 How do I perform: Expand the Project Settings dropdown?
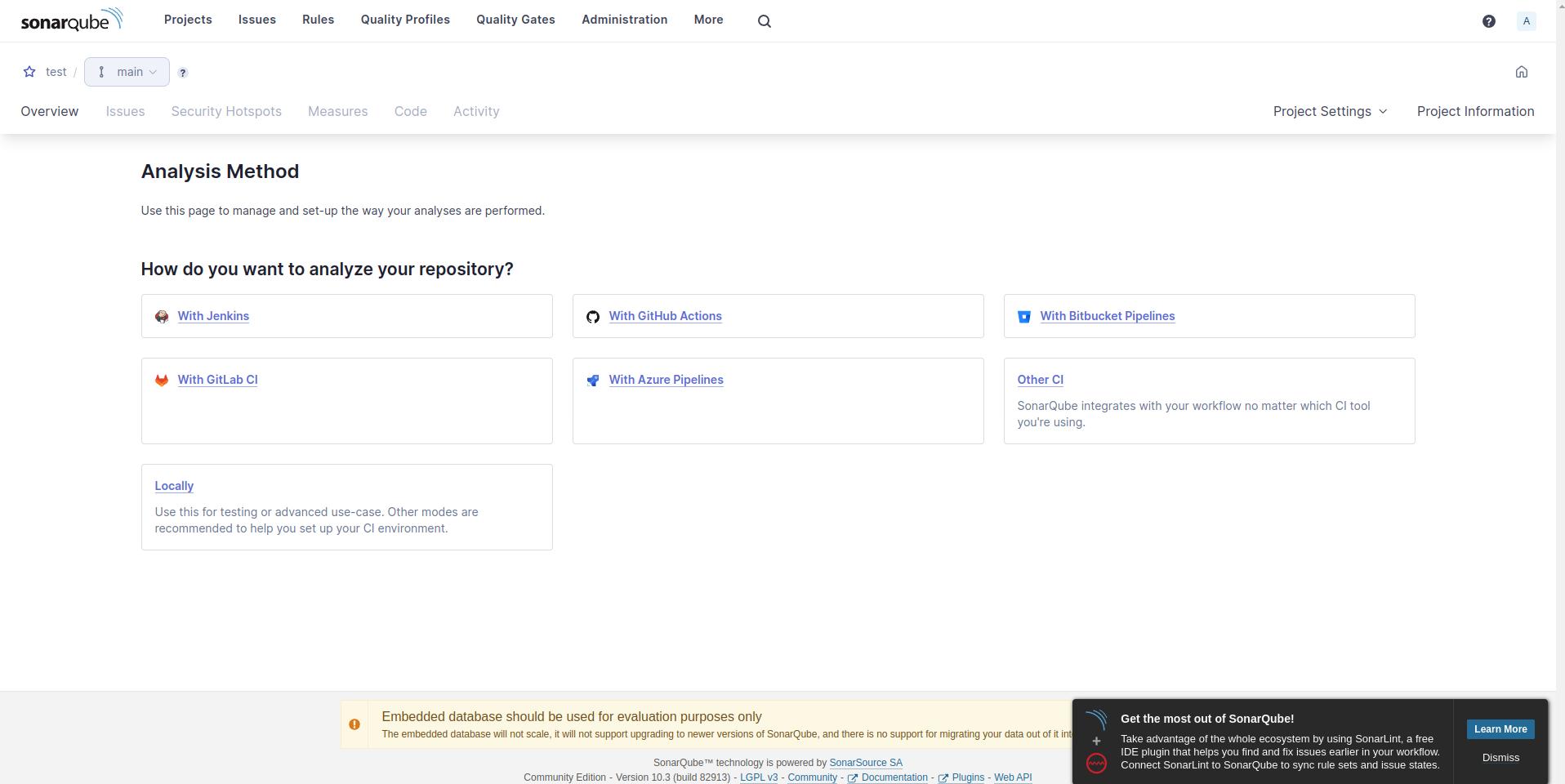tap(1329, 111)
